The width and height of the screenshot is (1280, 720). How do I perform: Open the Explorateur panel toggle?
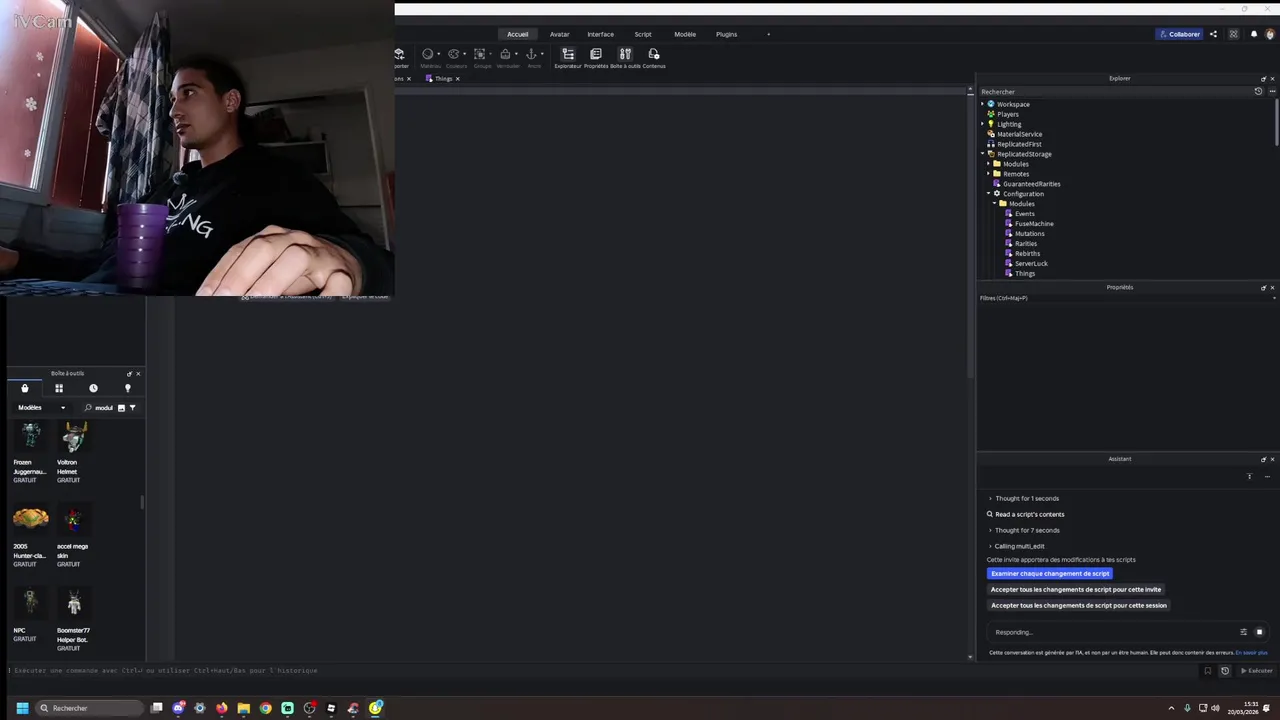point(568,57)
